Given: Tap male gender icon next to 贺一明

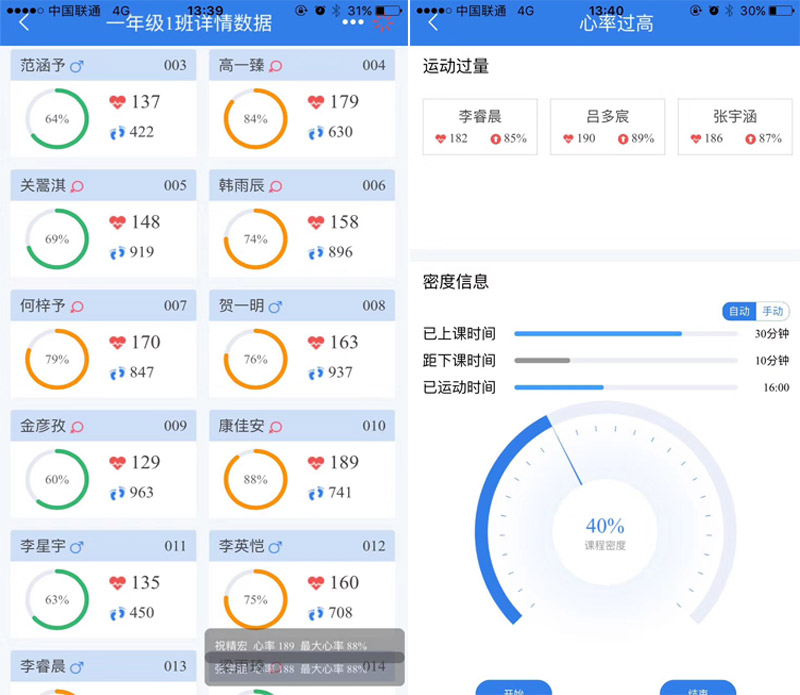Looking at the screenshot, I should [x=275, y=307].
